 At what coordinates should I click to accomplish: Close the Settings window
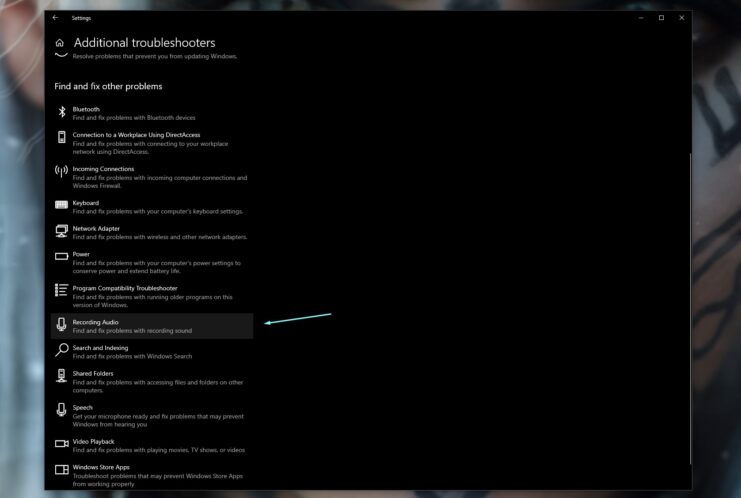pos(681,17)
